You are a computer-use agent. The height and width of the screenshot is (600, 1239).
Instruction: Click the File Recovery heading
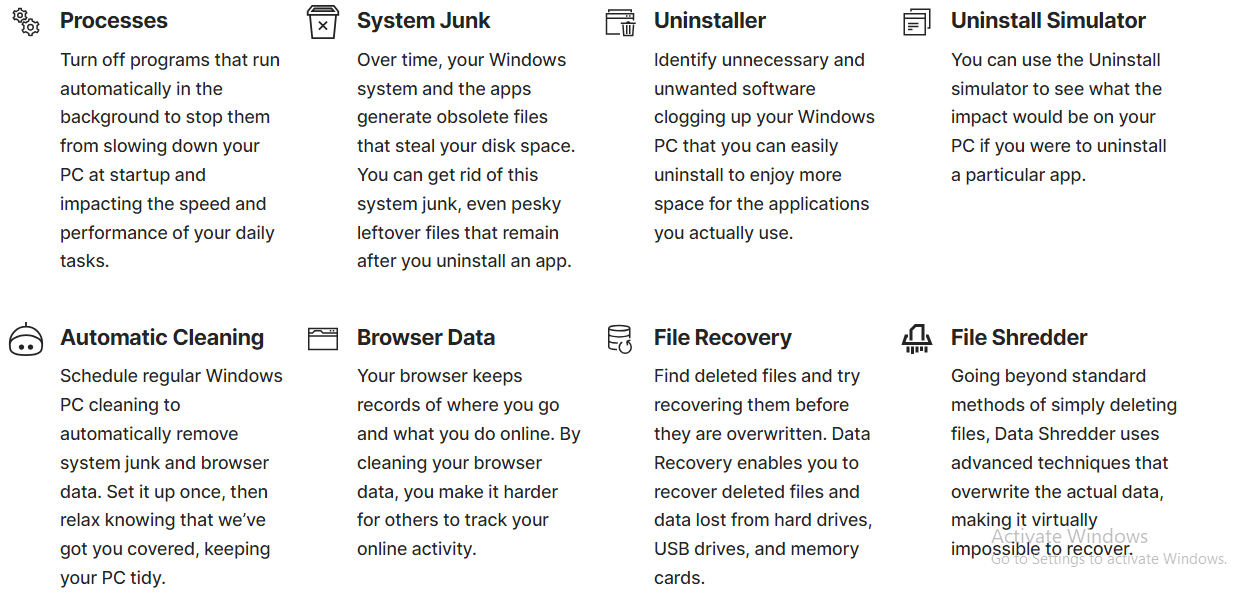tap(723, 338)
